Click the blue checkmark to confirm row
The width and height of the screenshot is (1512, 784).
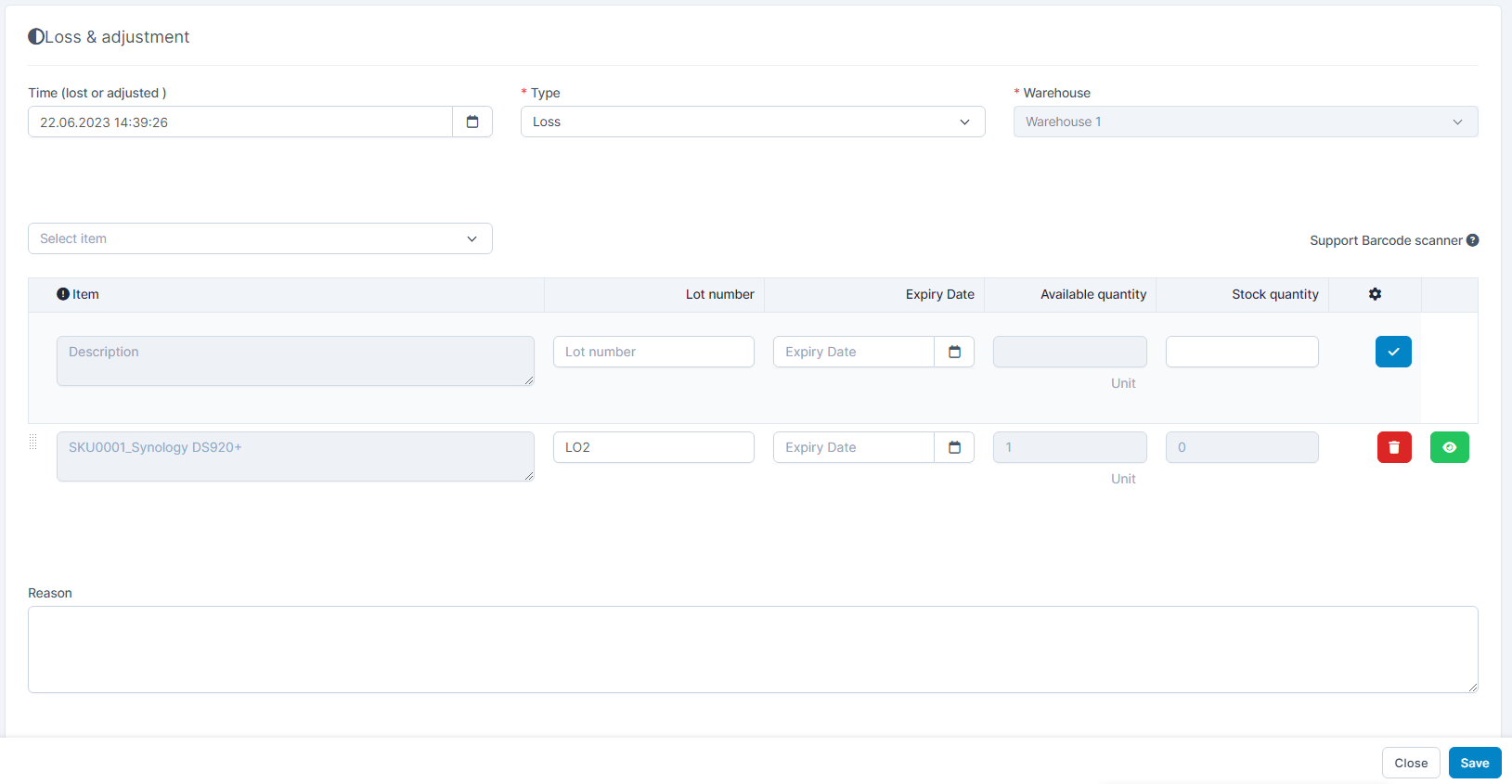tap(1392, 352)
